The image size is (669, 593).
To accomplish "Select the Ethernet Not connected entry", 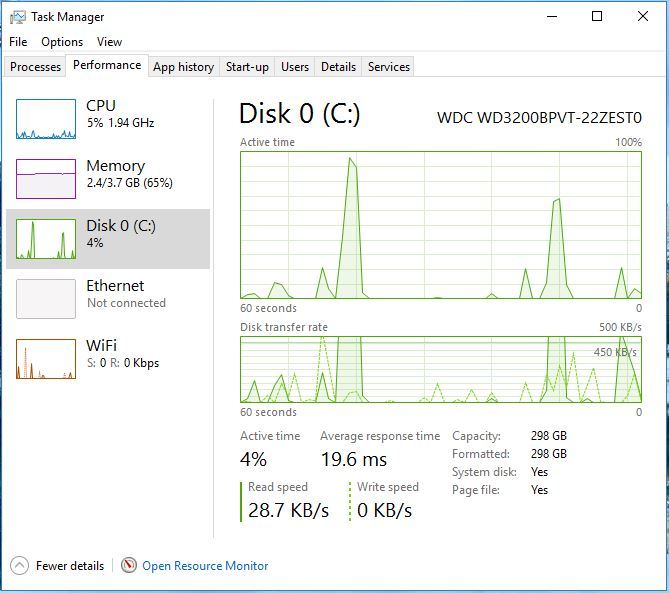I will click(108, 299).
